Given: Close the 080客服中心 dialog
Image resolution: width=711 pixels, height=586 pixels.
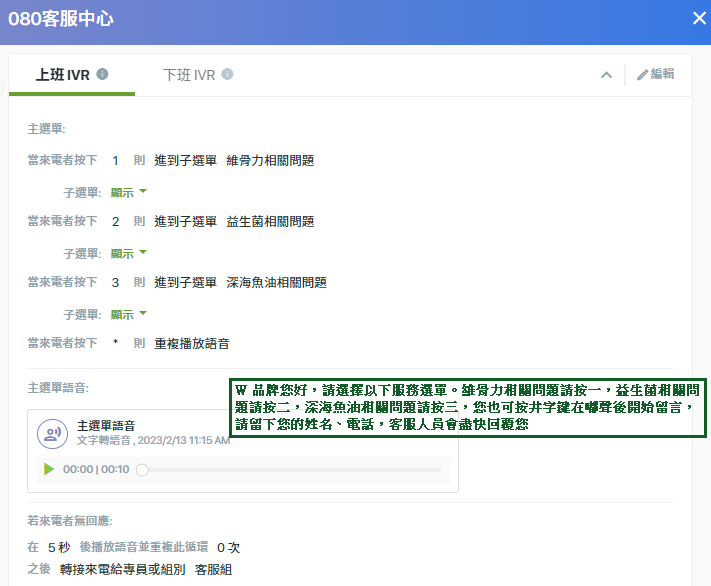Looking at the screenshot, I should click(x=699, y=18).
